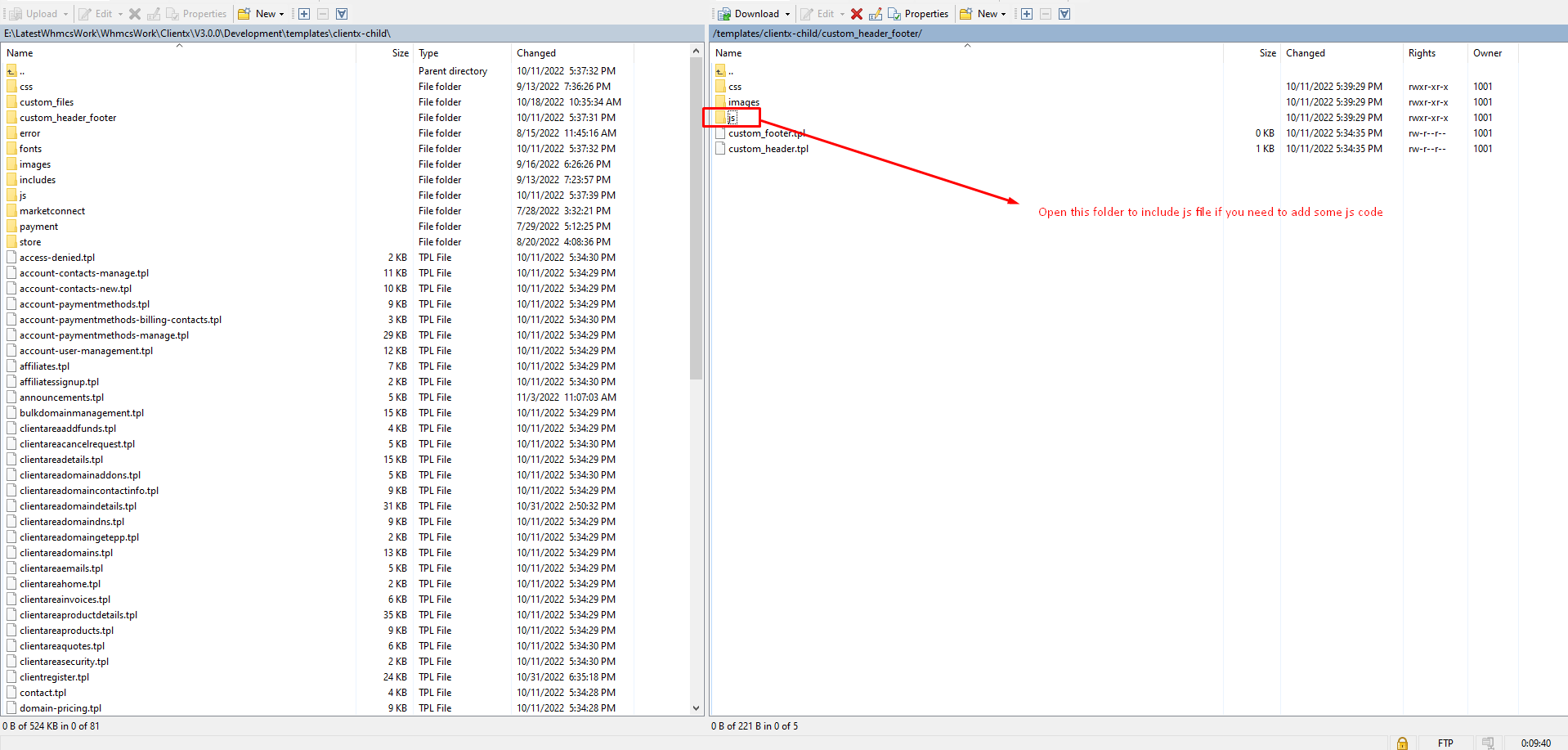This screenshot has width=1568, height=750.
Task: Click the Download button in remote toolbar
Action: [749, 14]
